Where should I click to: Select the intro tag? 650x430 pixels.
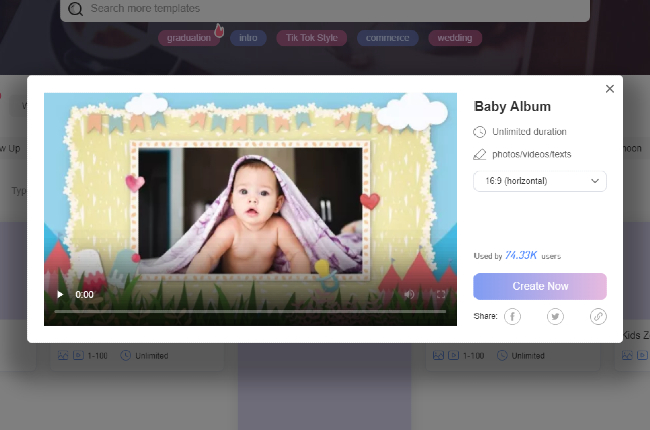pos(248,38)
